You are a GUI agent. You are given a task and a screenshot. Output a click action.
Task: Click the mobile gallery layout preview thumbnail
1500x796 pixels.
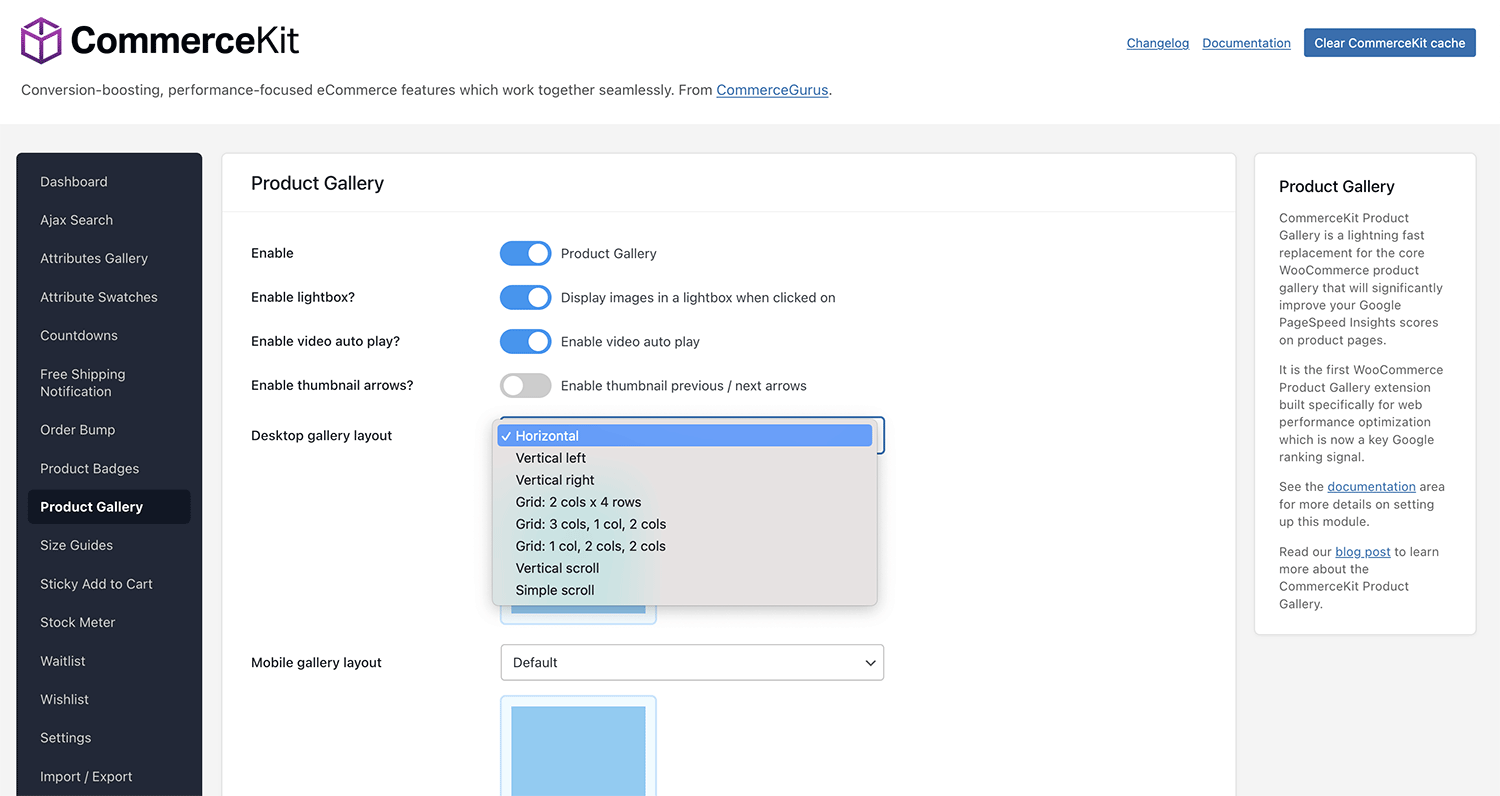click(x=578, y=746)
